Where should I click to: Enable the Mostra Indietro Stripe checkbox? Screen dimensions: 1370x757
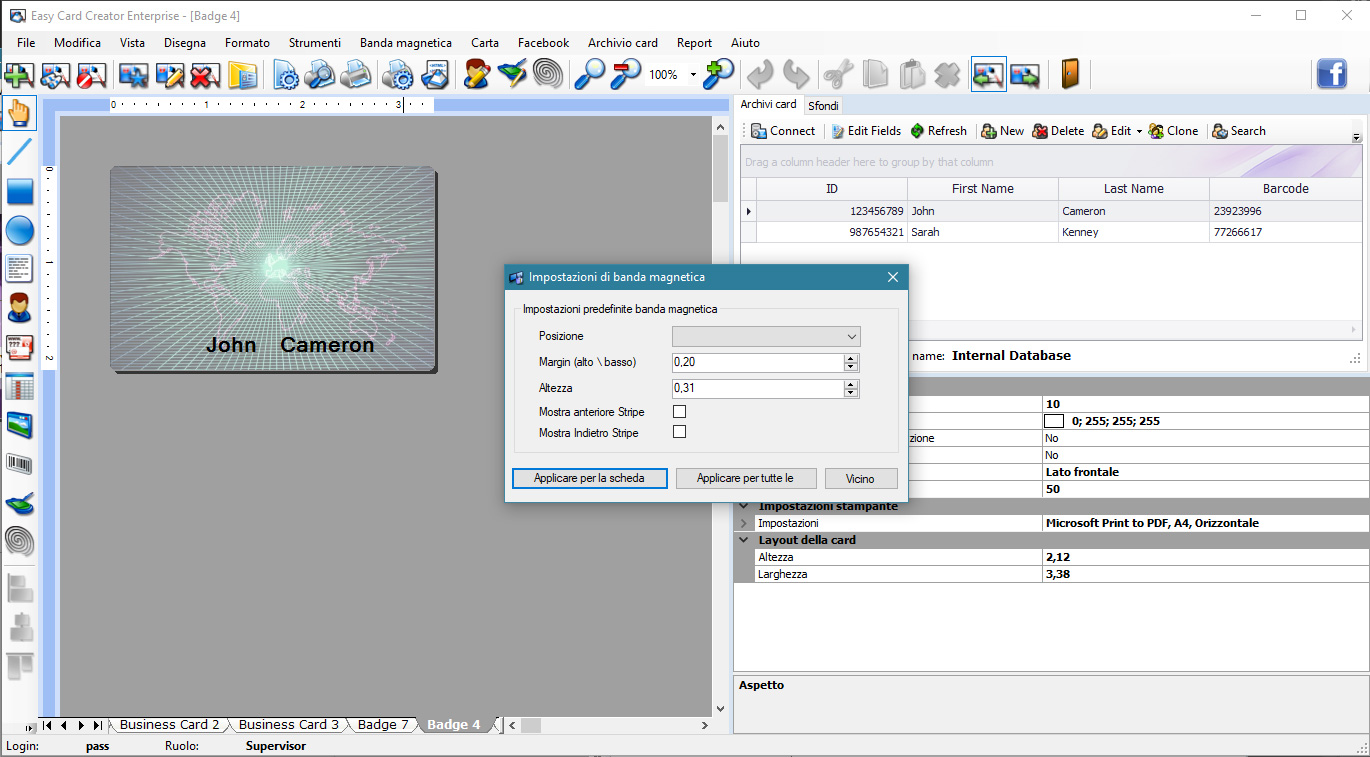(679, 432)
